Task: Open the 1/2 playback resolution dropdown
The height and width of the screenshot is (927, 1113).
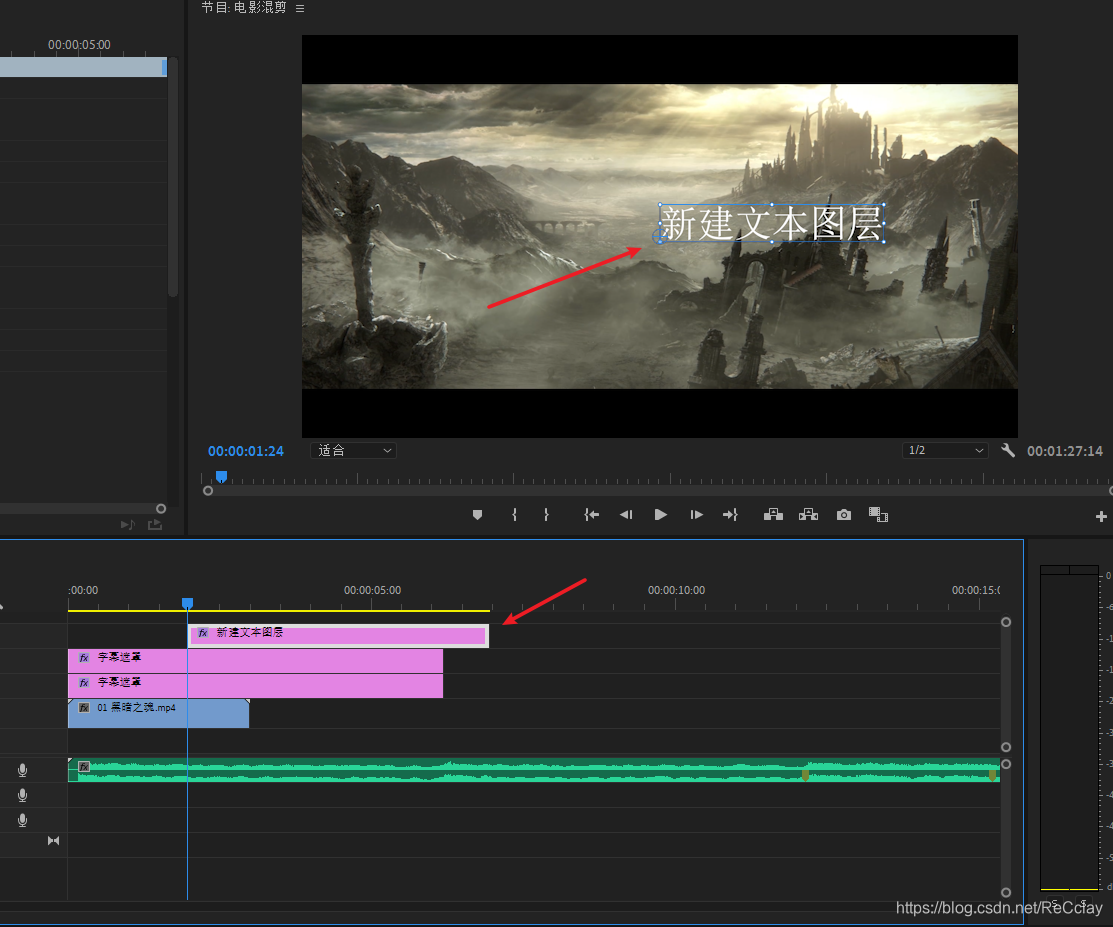Action: 945,450
